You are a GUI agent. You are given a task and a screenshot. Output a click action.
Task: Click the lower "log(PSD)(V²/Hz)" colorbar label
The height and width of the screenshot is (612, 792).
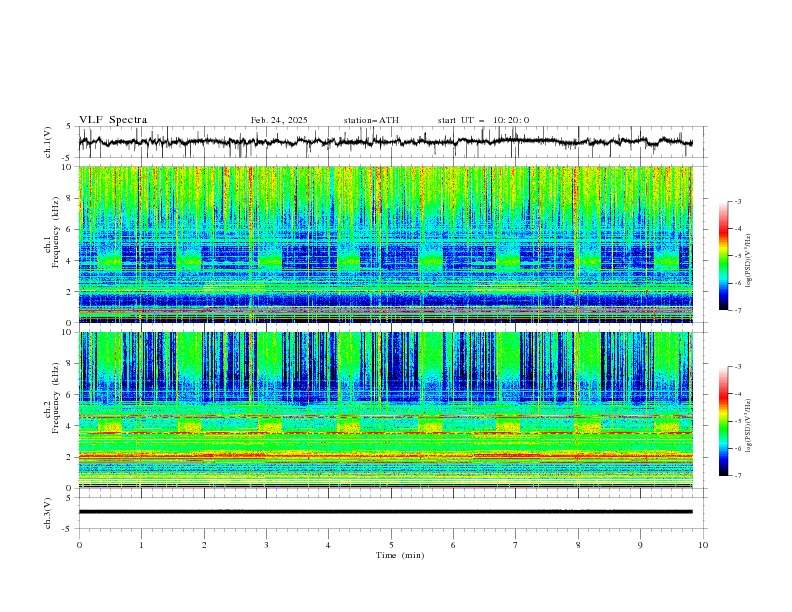748,426
